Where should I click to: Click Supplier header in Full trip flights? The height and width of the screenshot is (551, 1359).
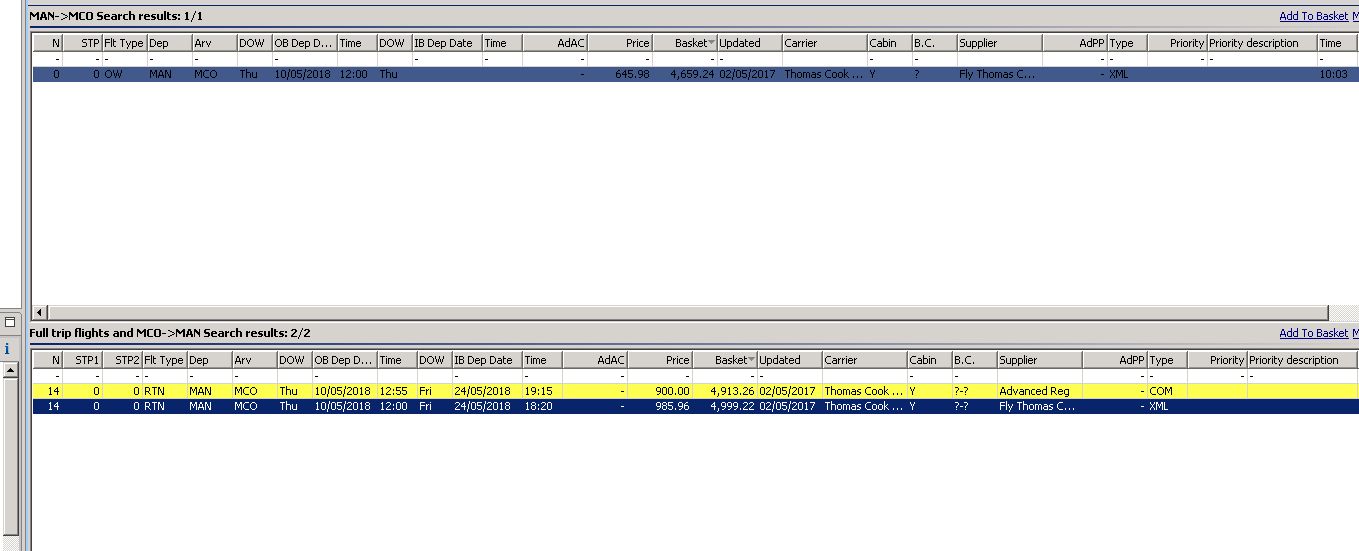click(1040, 360)
